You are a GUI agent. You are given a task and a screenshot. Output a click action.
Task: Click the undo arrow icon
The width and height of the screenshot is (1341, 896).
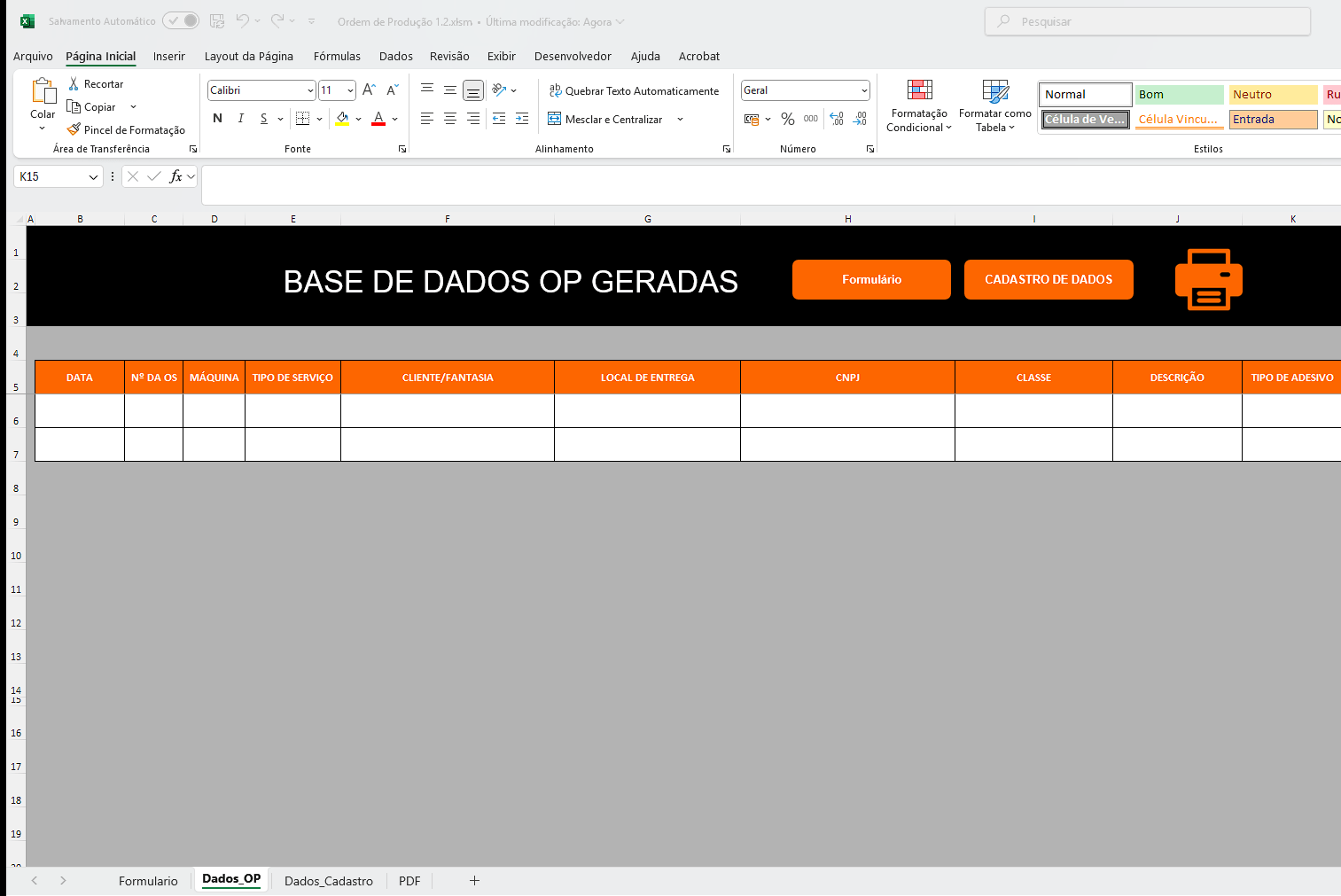coord(243,20)
